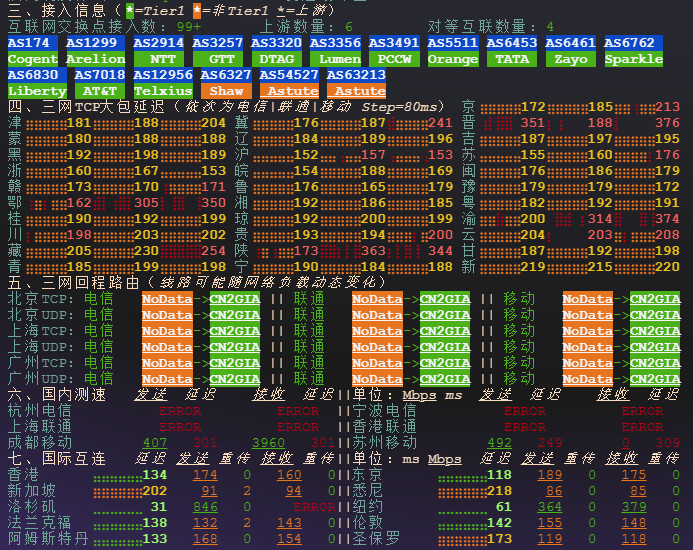
Task: Click the 新加坡 latency 202
Action: (155, 491)
